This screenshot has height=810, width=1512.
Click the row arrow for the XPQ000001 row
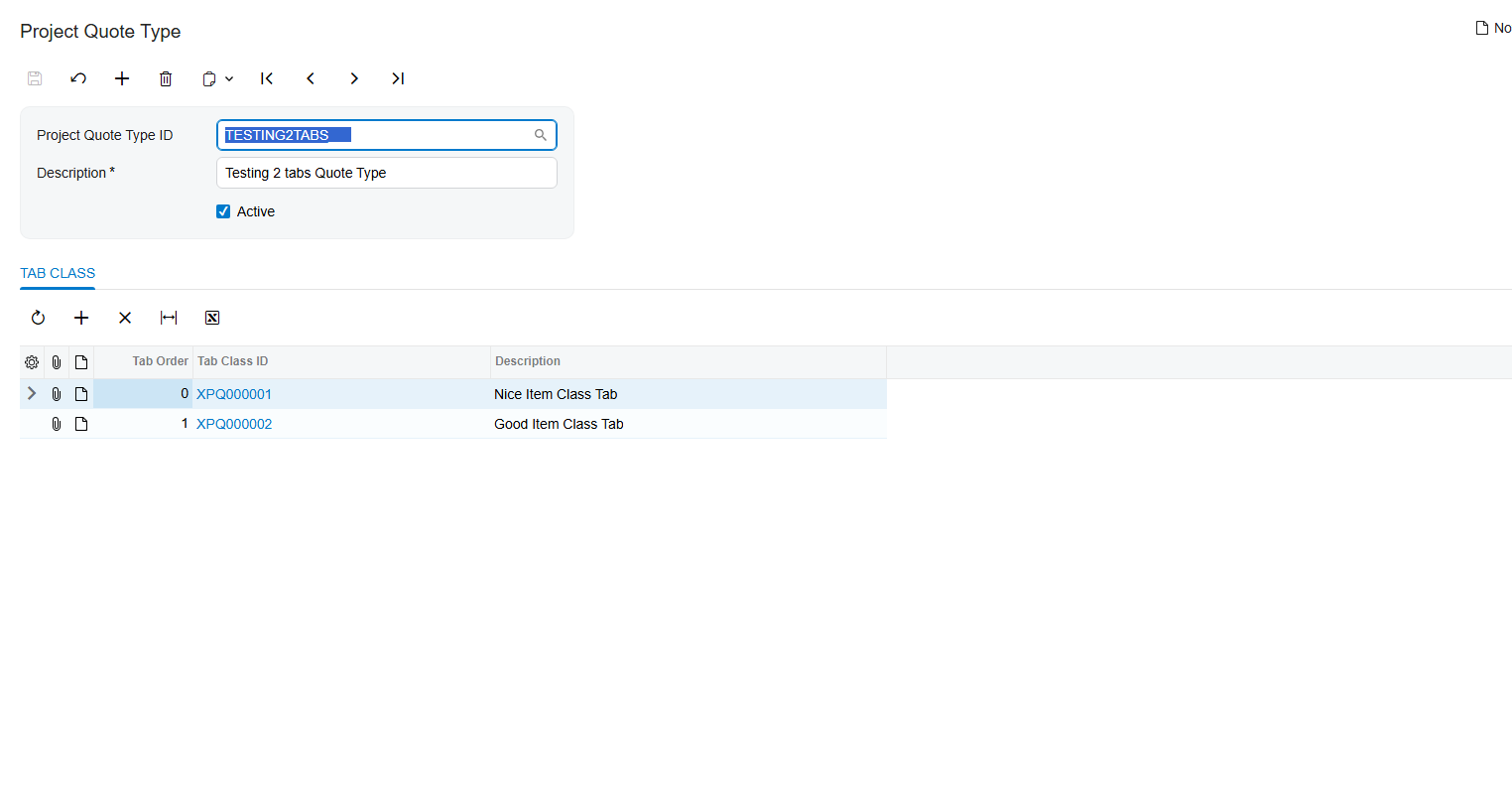32,394
